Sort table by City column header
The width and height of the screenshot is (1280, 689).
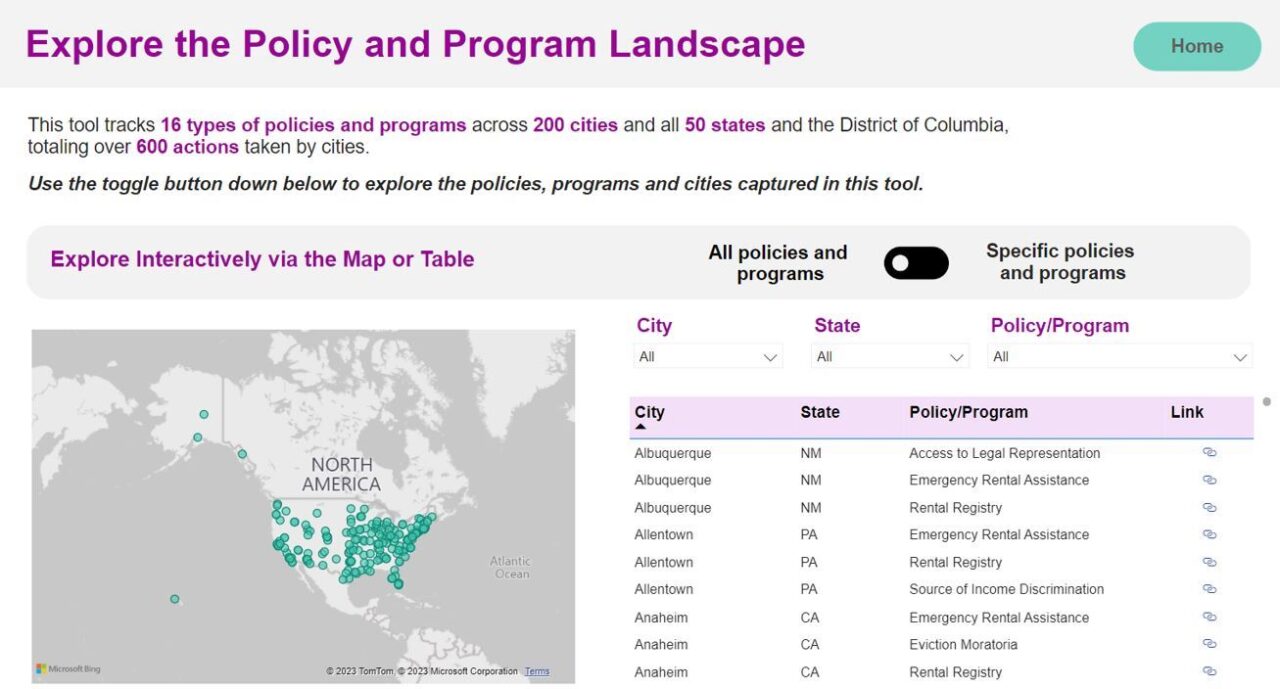coord(650,412)
